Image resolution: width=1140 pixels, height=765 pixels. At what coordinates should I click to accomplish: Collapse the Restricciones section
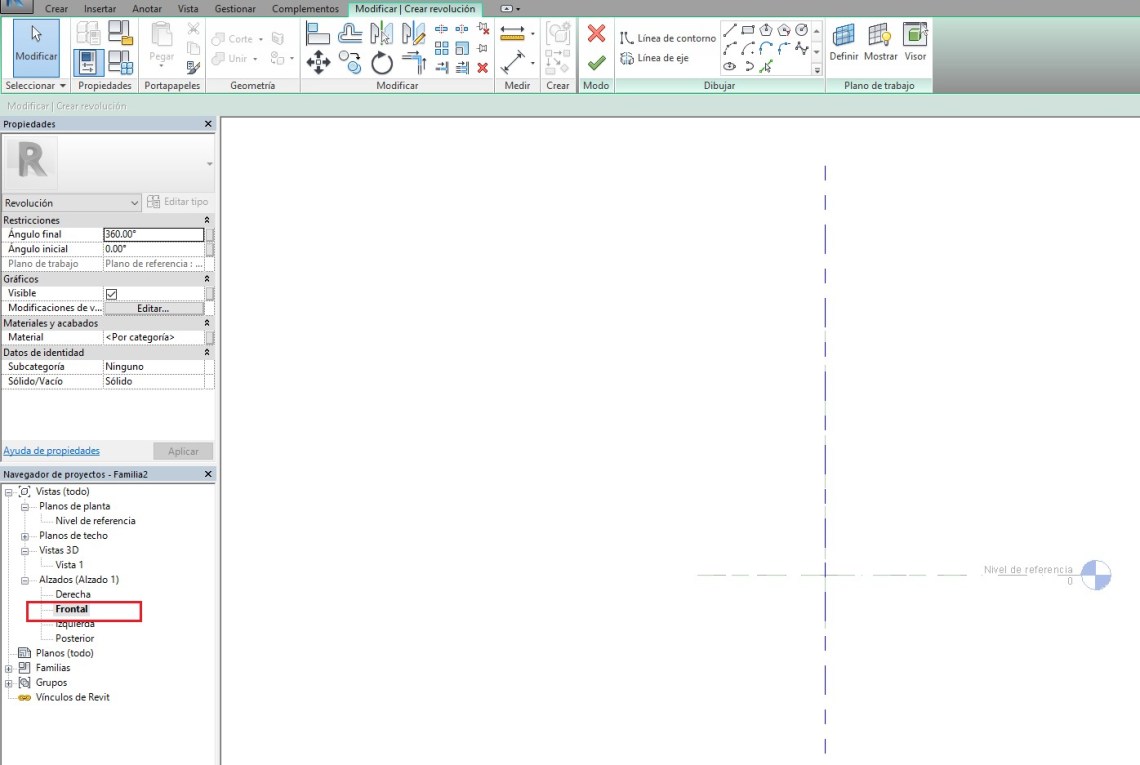[207, 220]
